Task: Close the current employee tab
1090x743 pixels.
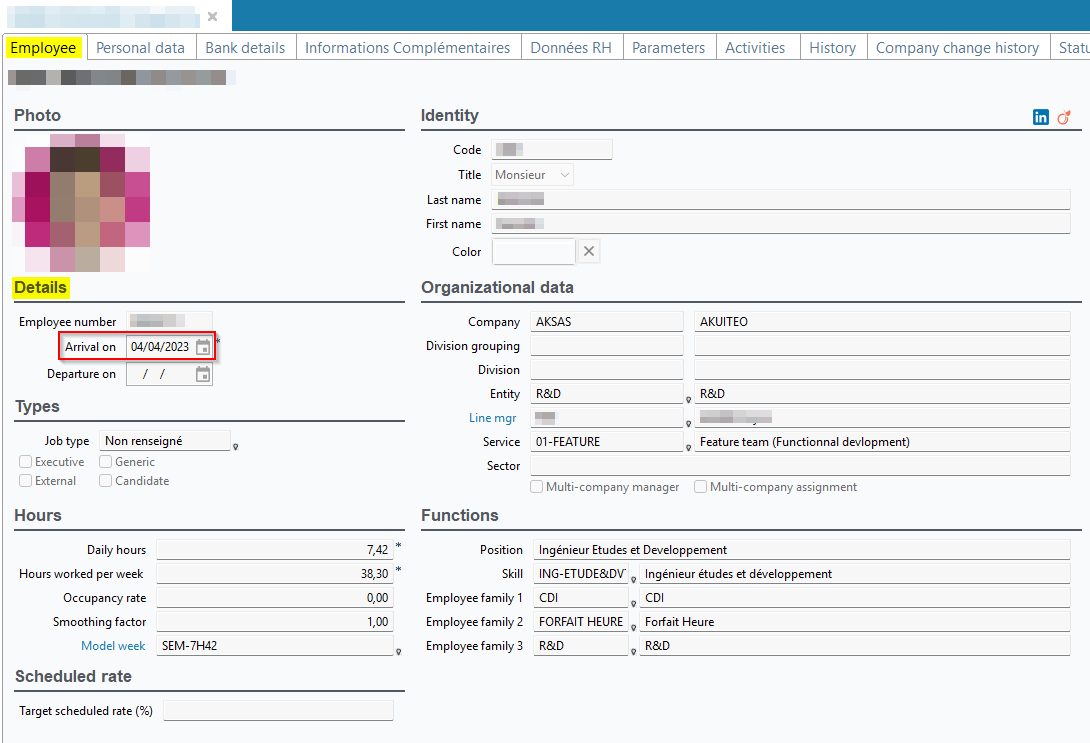Action: 212,16
